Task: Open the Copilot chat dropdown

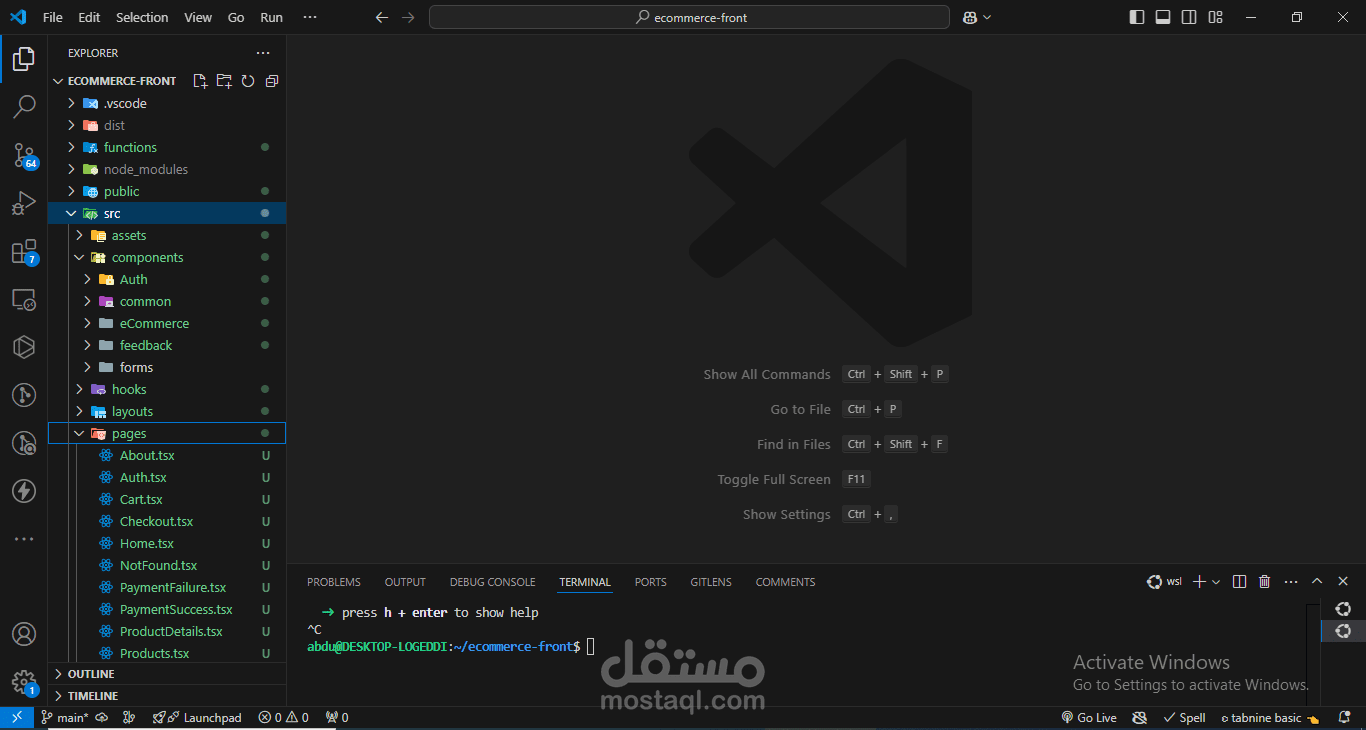Action: [x=987, y=17]
